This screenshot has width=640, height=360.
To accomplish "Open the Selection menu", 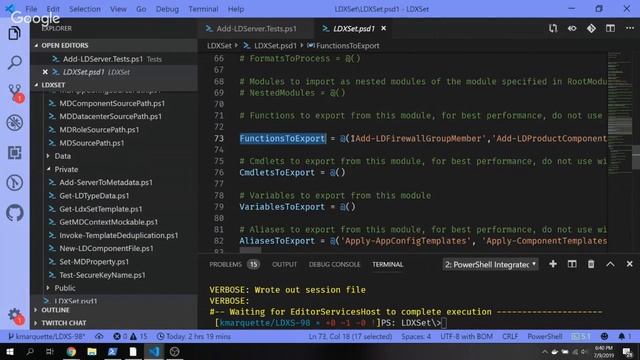I will tap(84, 9).
